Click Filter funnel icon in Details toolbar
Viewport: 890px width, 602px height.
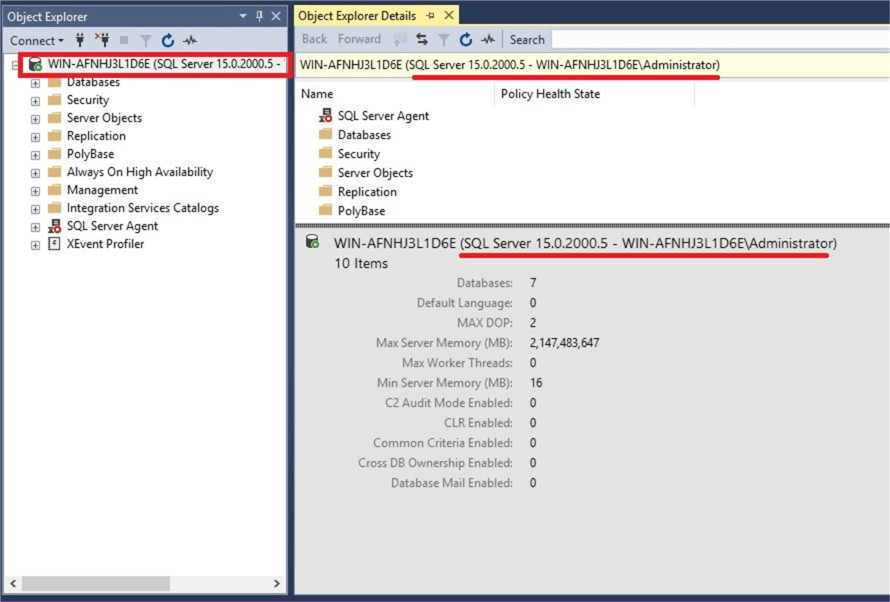444,40
